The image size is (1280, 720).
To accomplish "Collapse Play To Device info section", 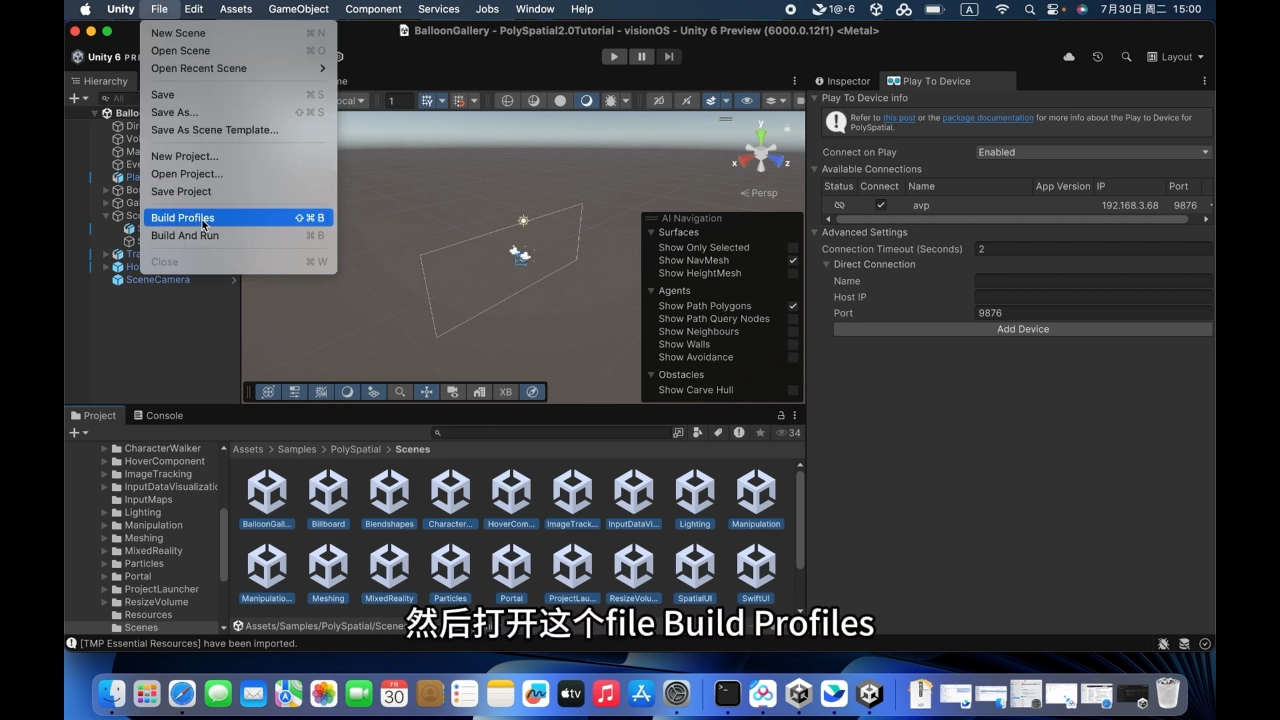I will 814,98.
